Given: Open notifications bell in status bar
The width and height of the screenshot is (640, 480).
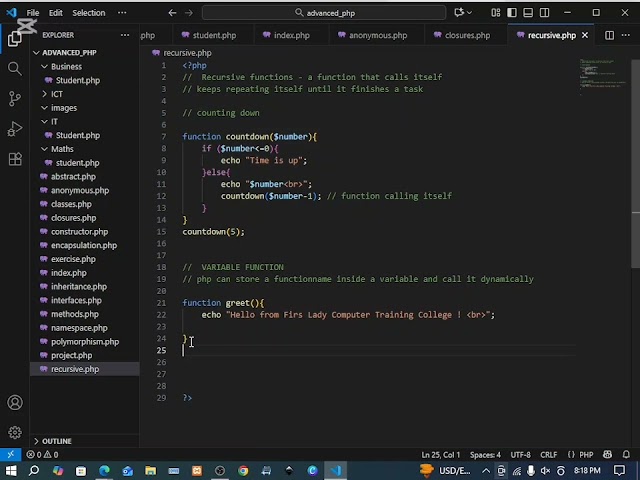Looking at the screenshot, I should point(626,454).
